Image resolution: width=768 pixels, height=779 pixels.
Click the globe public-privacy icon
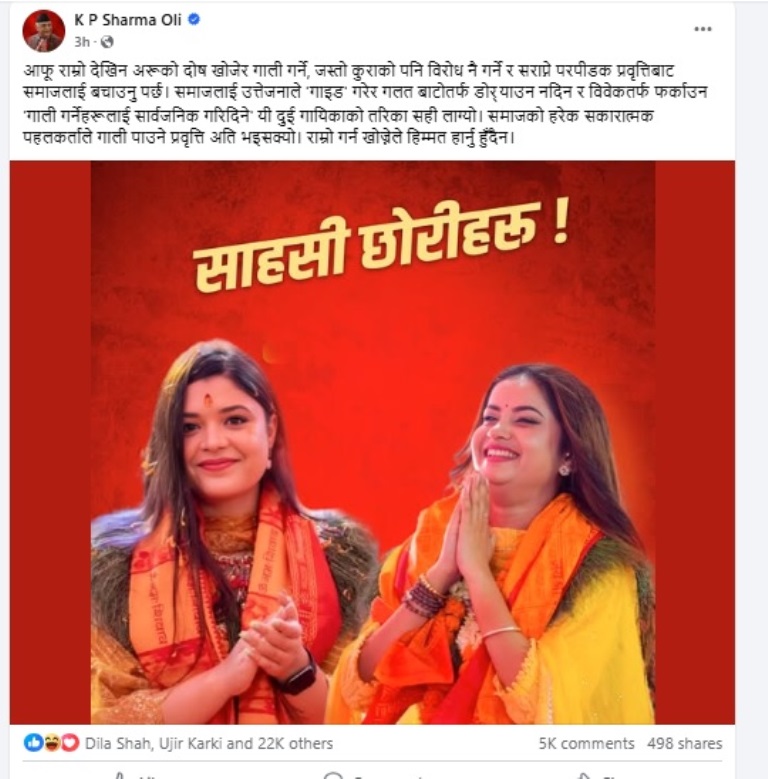point(107,42)
